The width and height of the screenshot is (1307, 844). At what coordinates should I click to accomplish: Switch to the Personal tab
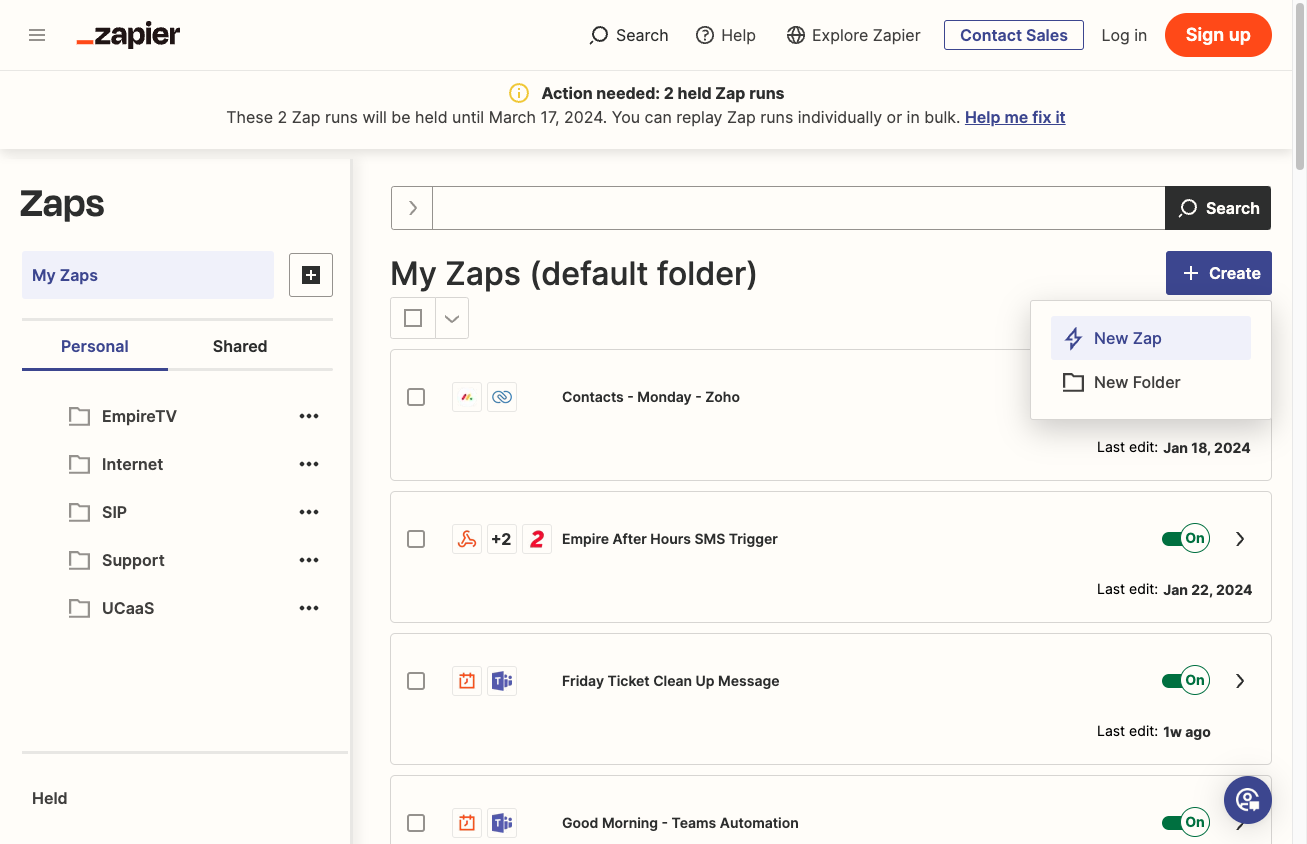[95, 346]
